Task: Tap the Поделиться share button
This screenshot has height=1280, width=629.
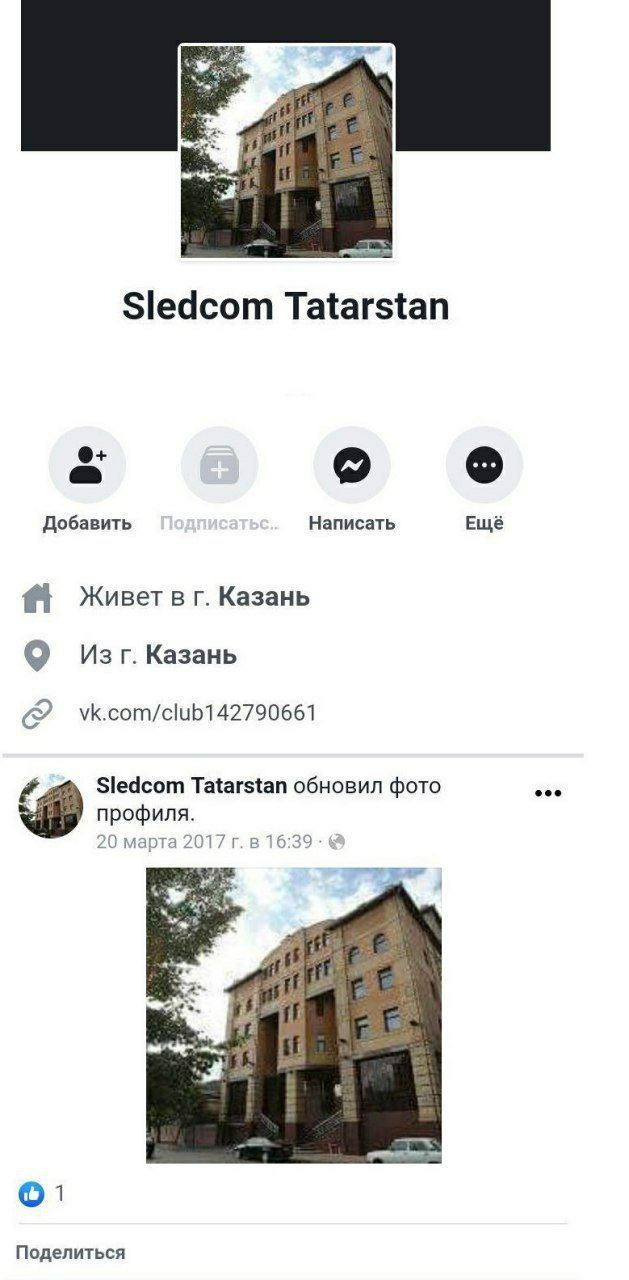Action: point(71,1252)
